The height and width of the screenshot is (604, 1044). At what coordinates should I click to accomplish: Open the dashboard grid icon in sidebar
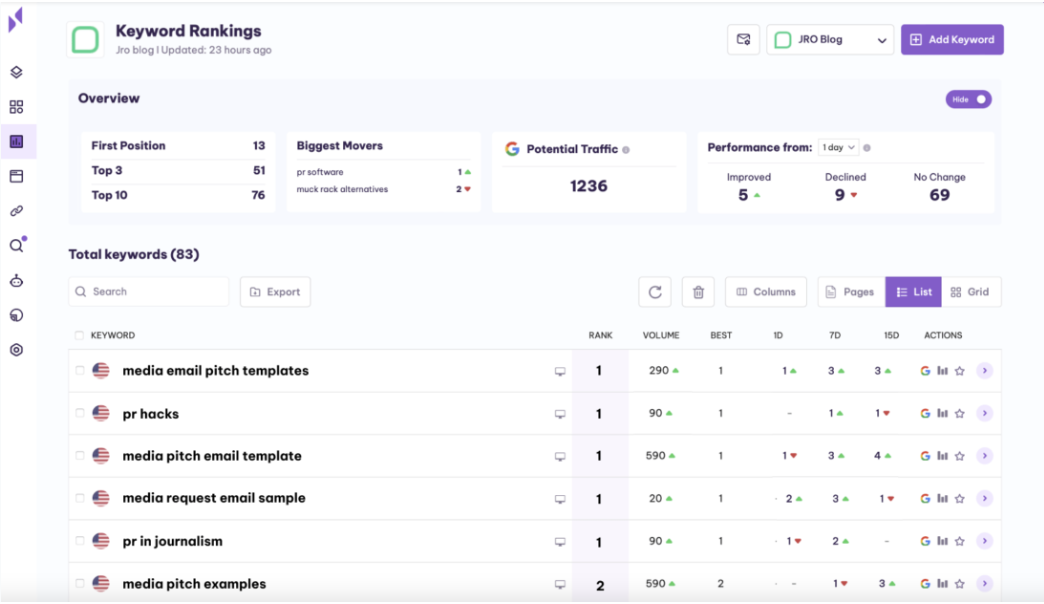(x=17, y=107)
